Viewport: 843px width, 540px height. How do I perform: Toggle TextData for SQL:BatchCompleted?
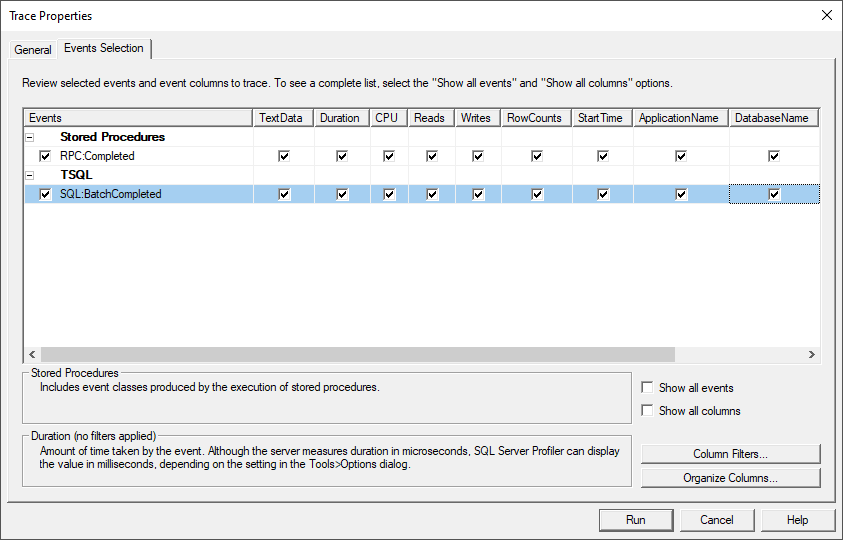(284, 194)
